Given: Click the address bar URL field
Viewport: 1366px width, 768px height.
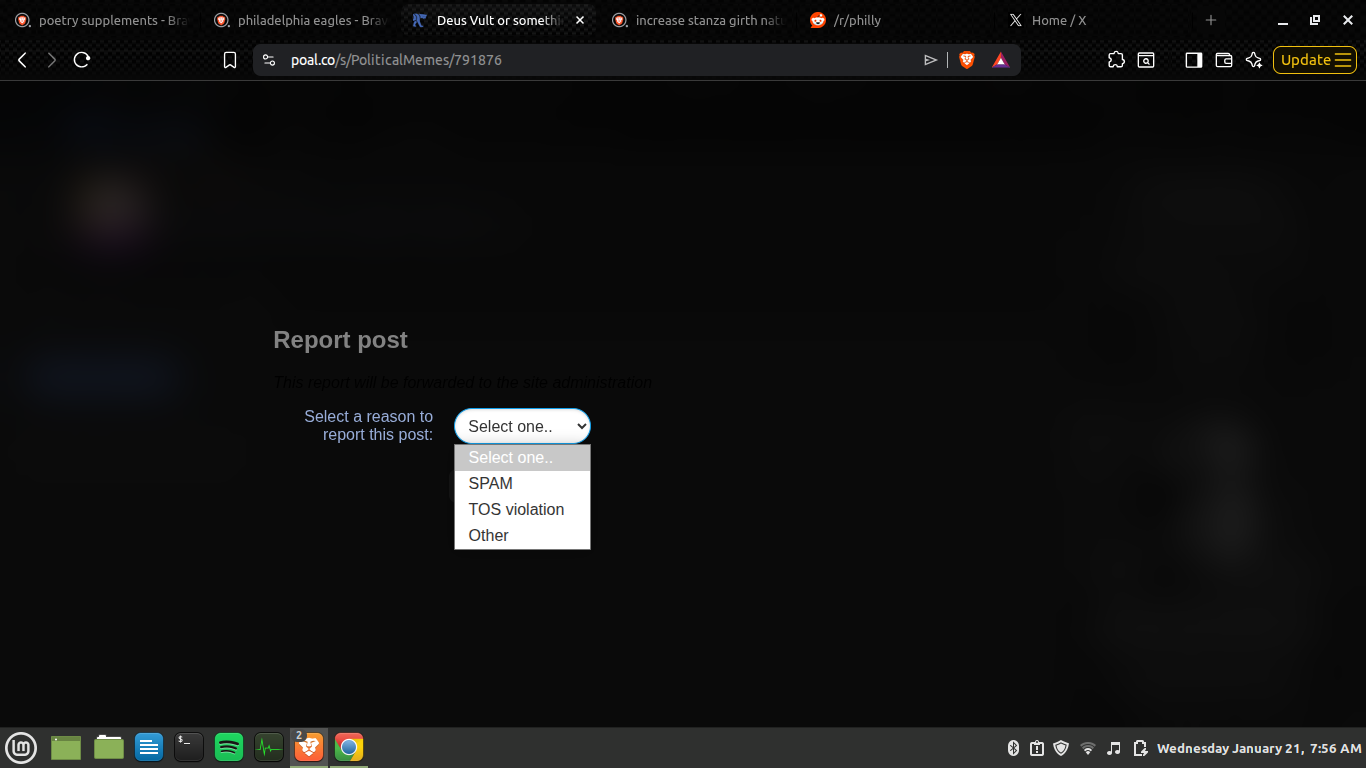Looking at the screenshot, I should click(x=600, y=60).
